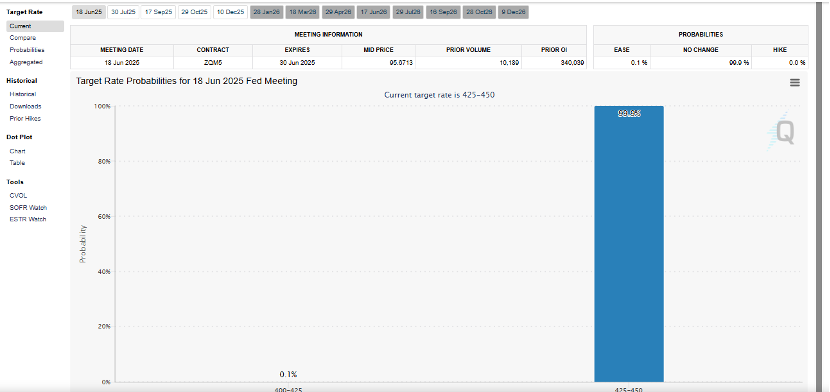Open the chart hamburger menu icon
830x392 pixels.
click(795, 83)
